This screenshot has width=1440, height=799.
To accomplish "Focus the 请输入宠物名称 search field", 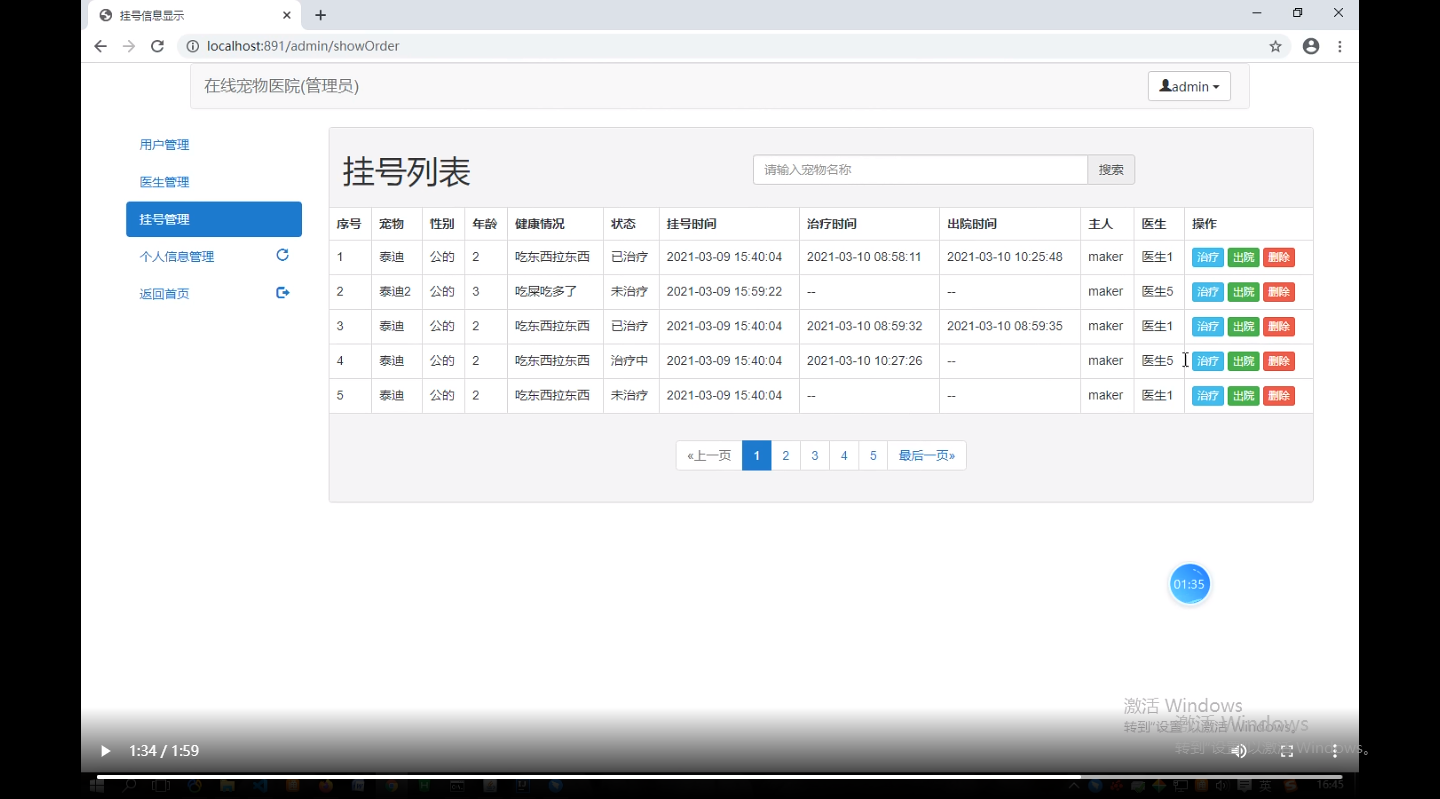I will (x=920, y=170).
